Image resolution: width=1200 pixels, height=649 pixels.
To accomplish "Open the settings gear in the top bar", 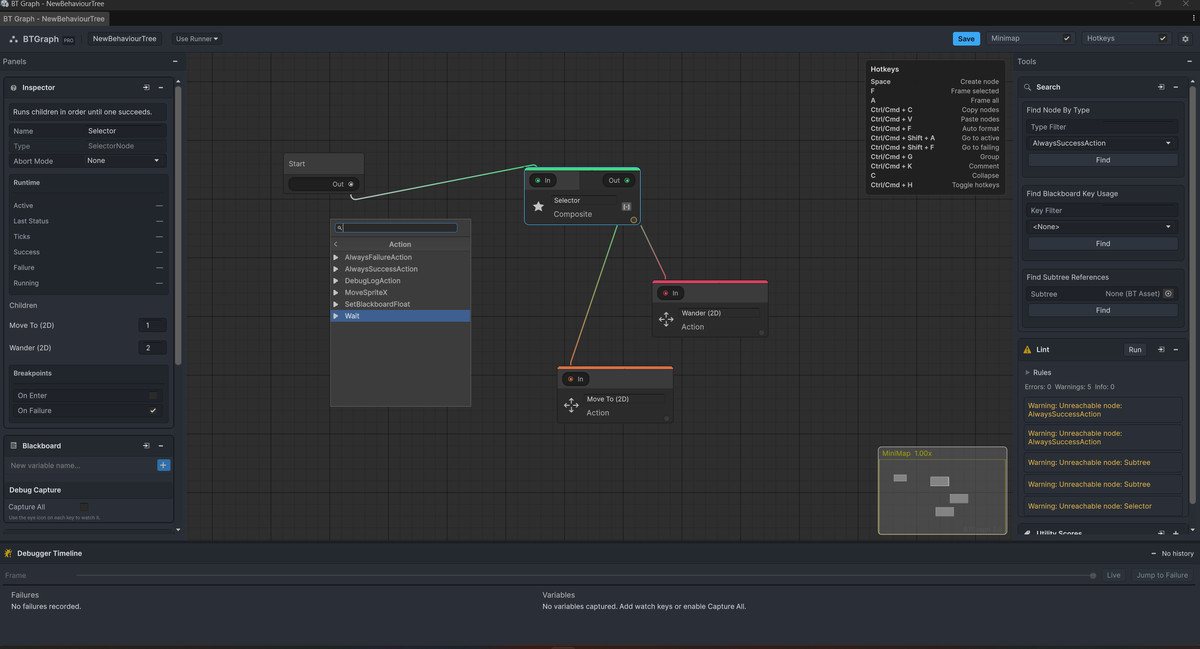I will (x=1185, y=39).
